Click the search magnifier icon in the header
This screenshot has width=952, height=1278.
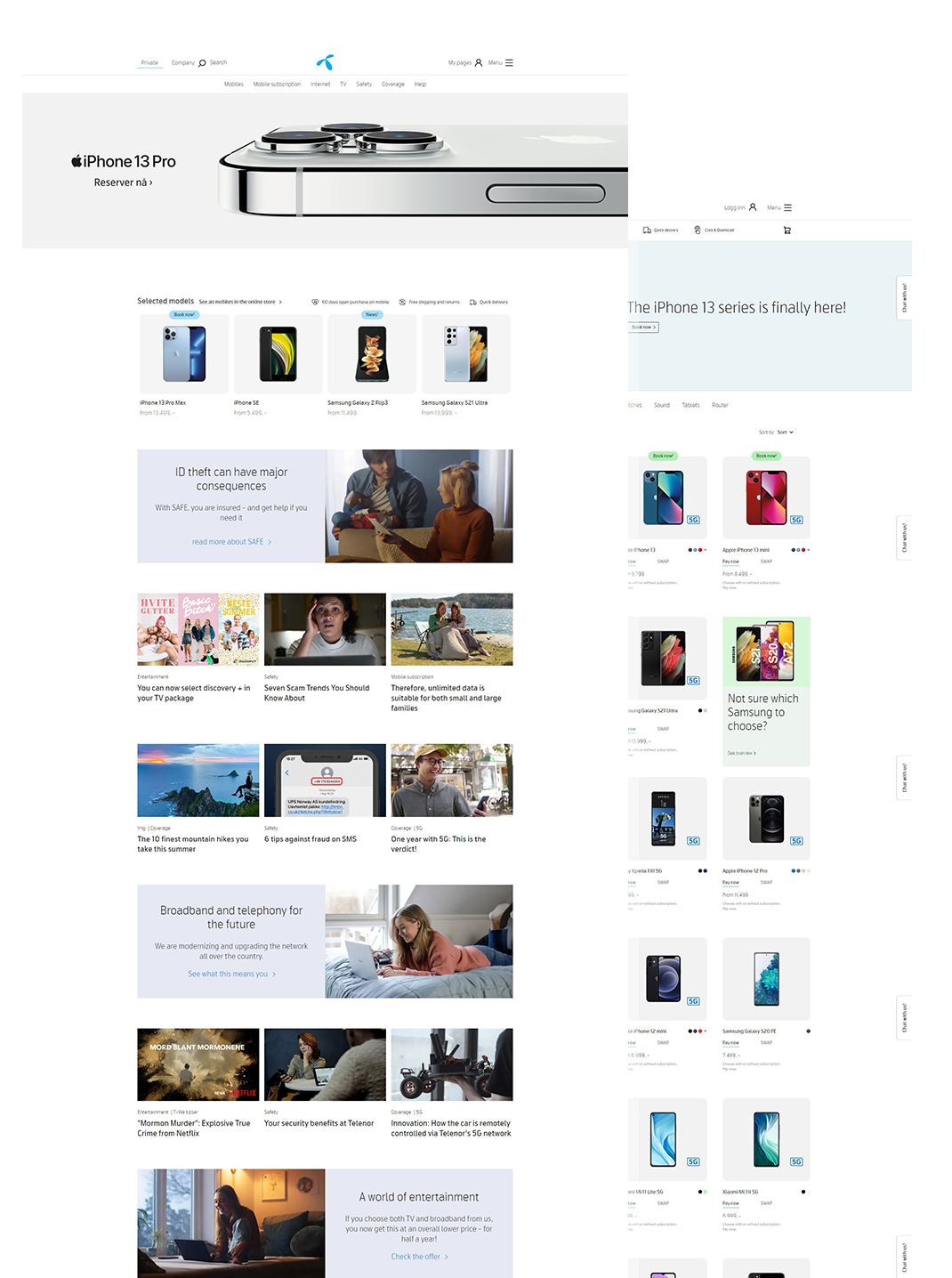point(202,63)
